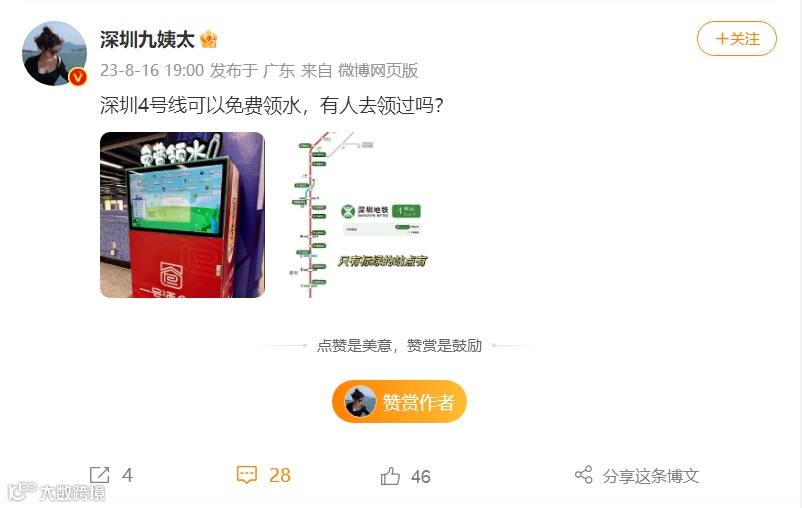
Task: Click the 微博网页版 source link
Action: (378, 70)
